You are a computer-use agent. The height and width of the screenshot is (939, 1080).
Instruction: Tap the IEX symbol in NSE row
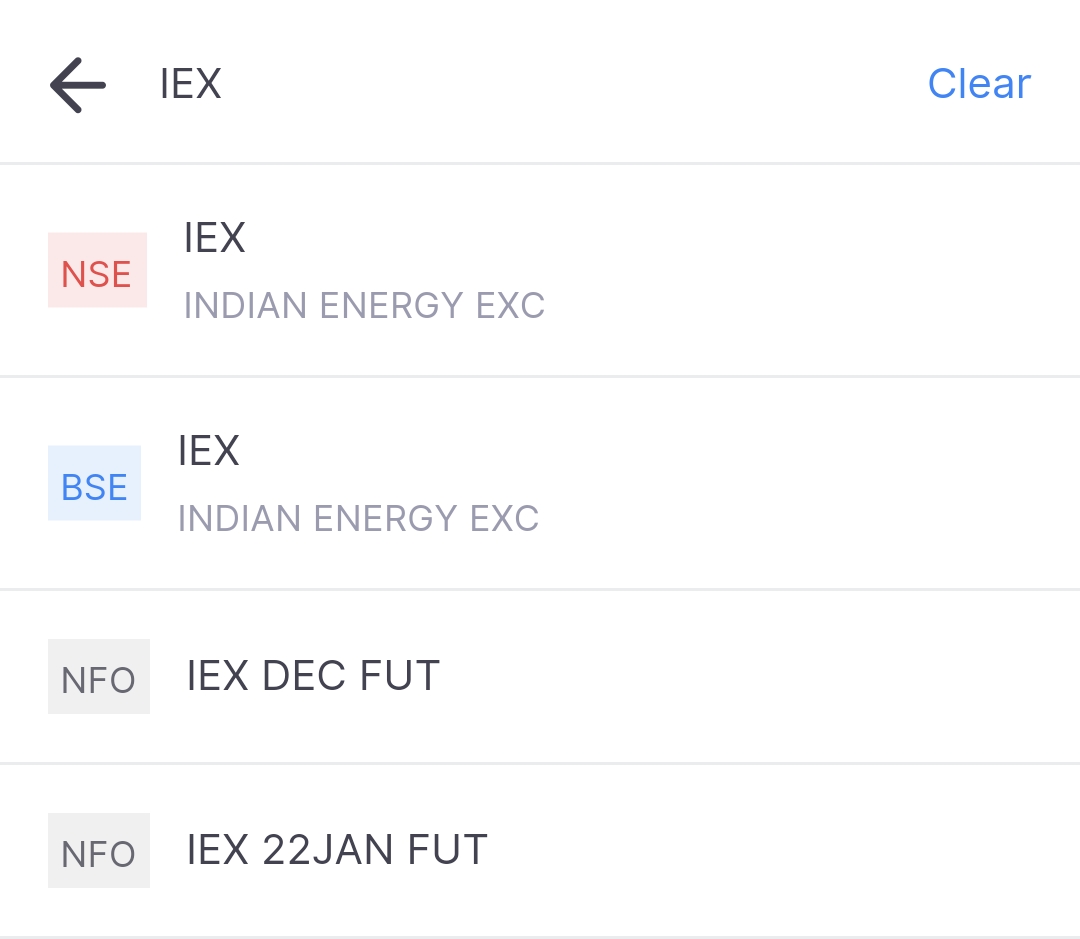tap(214, 238)
